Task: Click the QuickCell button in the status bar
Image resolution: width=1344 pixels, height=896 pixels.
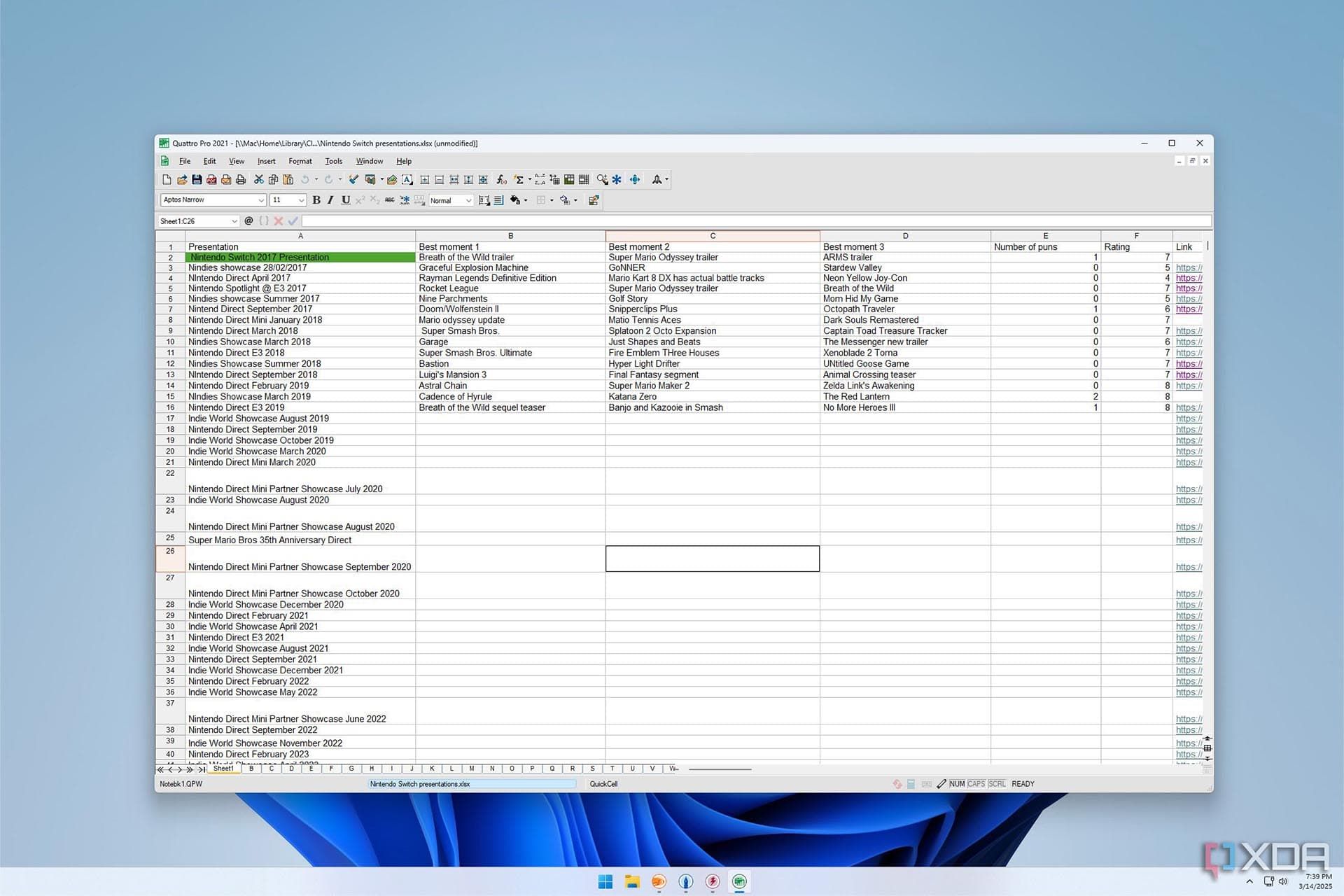Action: pos(603,784)
